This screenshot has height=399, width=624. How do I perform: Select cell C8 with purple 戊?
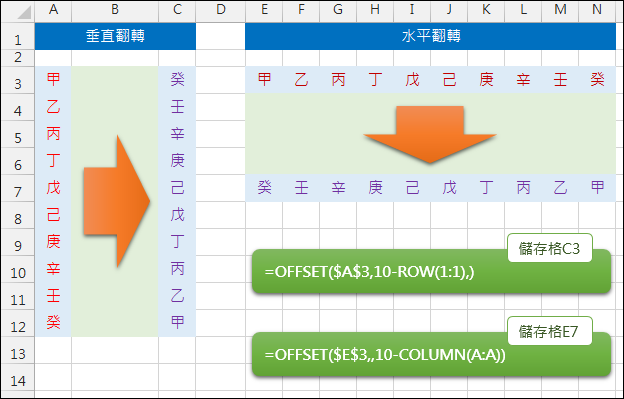click(x=177, y=215)
